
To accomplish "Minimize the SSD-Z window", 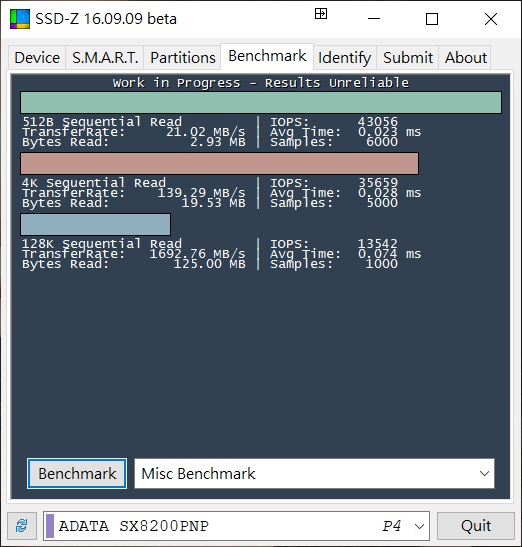I will pos(374,19).
